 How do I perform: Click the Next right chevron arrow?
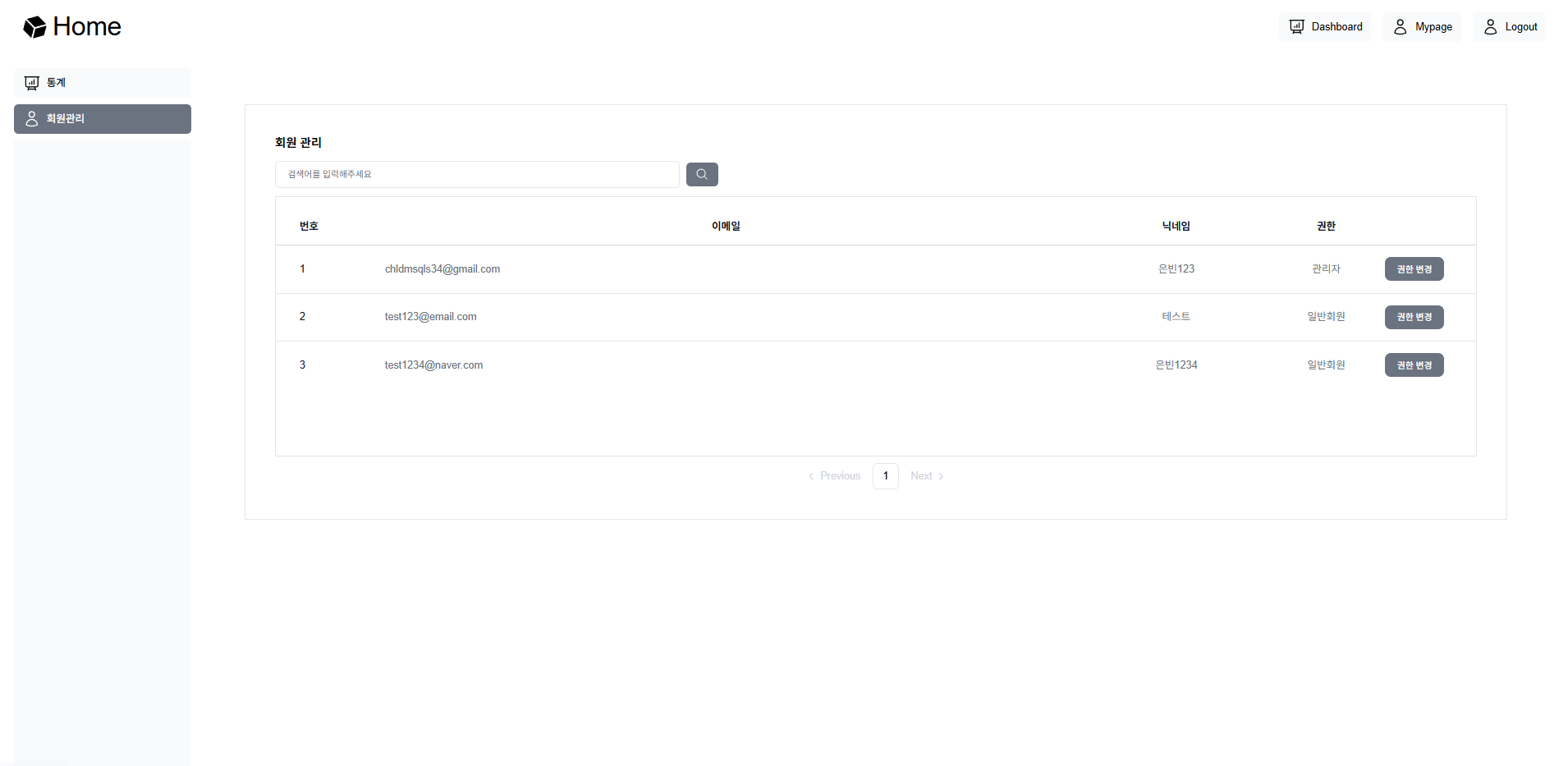(941, 476)
